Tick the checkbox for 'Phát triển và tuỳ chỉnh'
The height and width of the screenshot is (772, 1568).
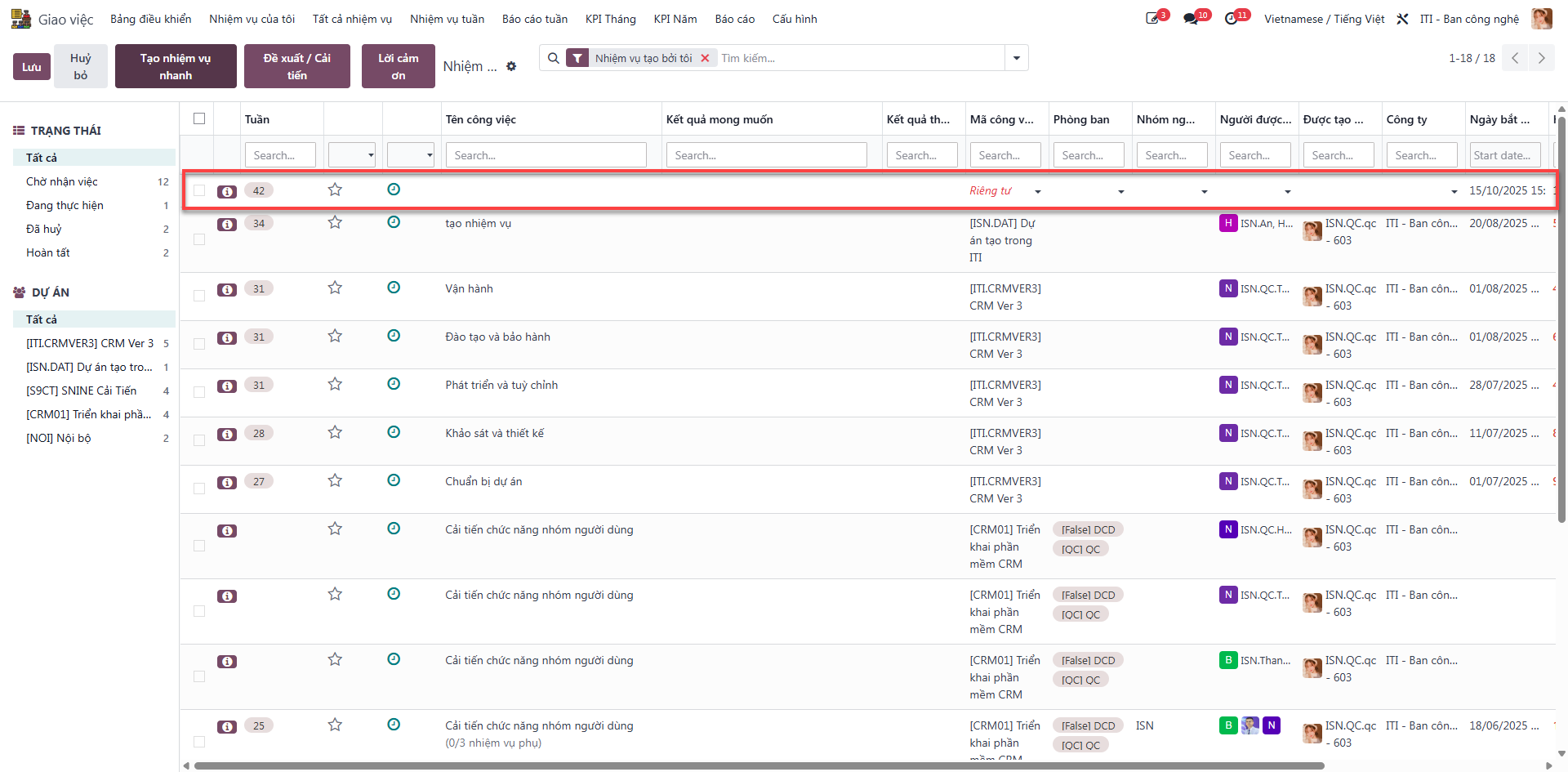pyautogui.click(x=199, y=392)
